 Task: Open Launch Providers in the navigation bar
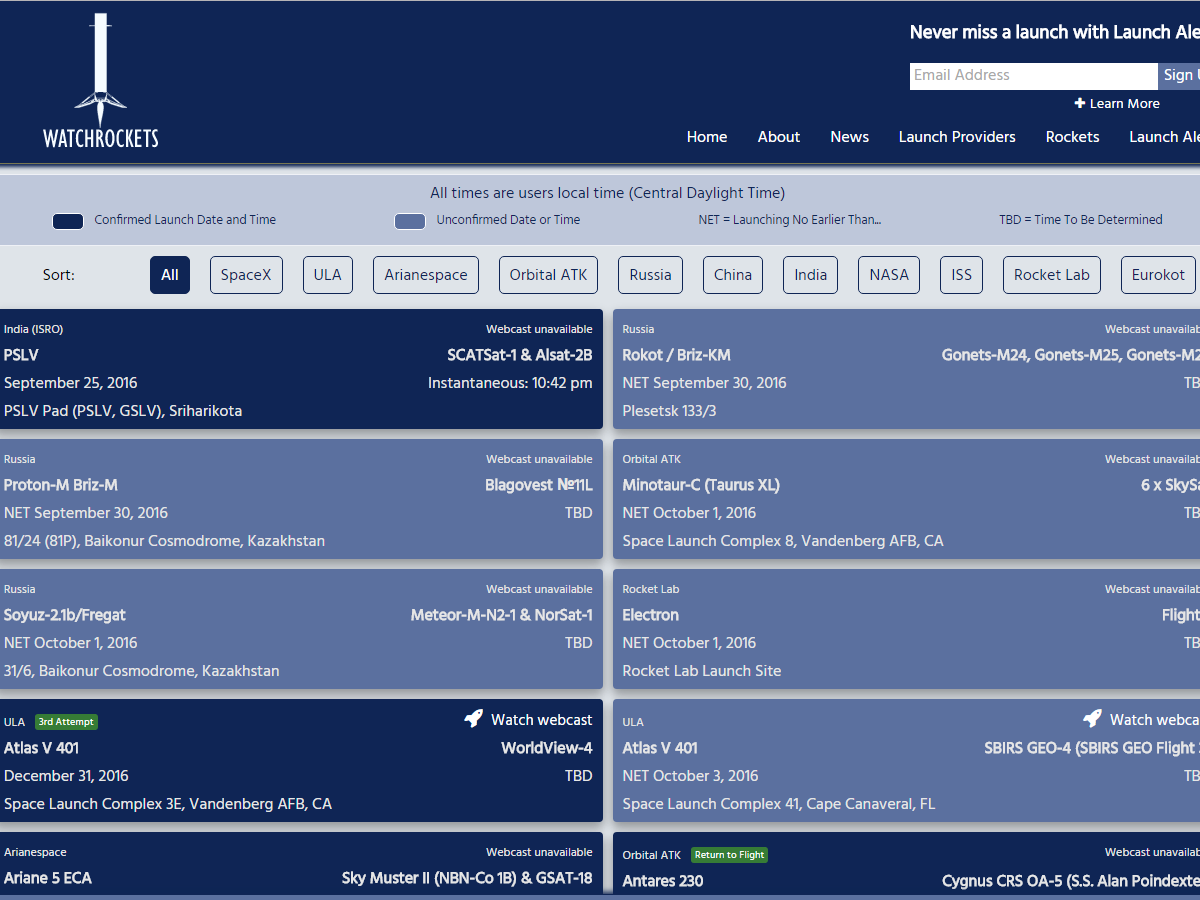[x=957, y=137]
